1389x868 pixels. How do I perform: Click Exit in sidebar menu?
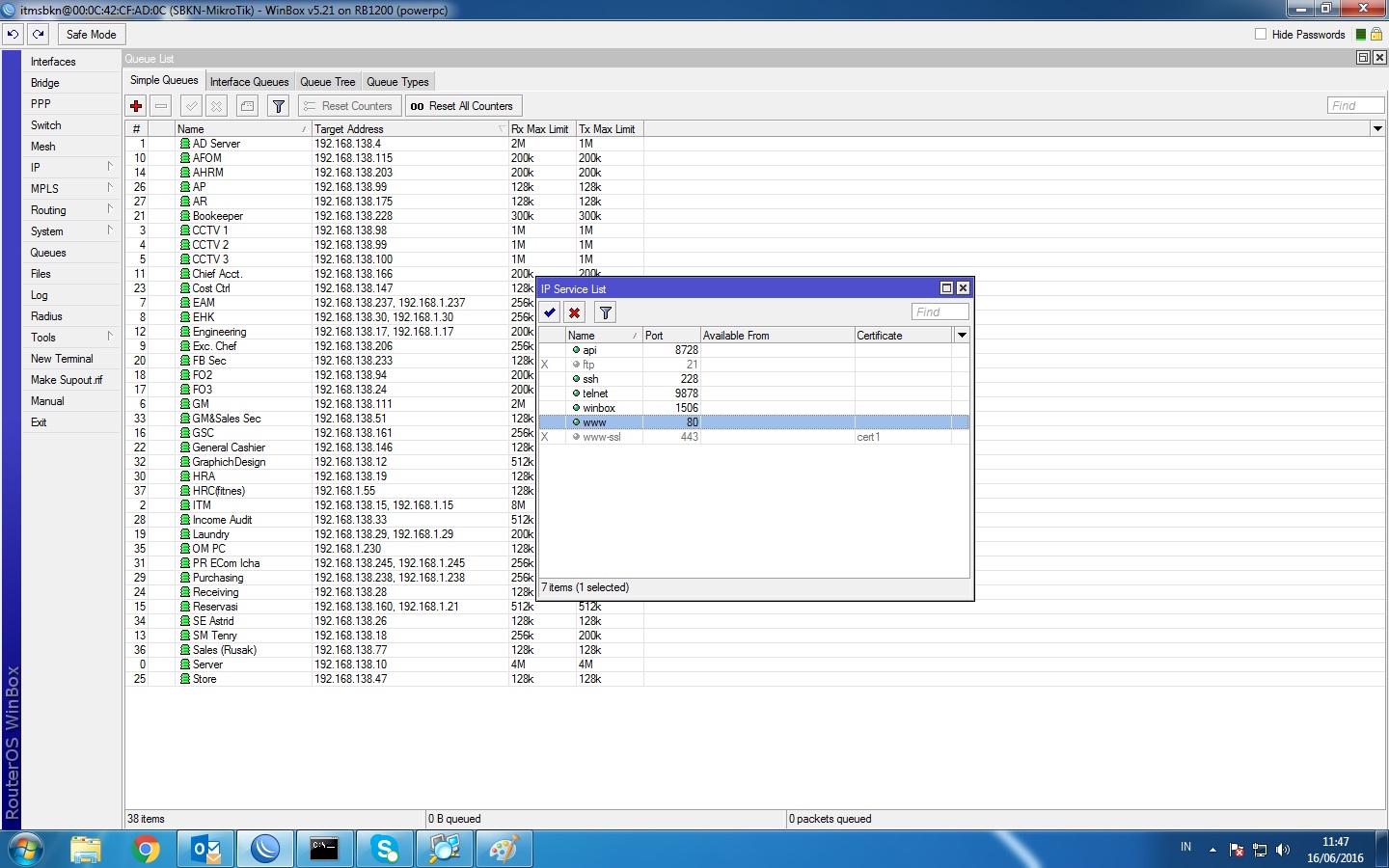tap(70, 422)
